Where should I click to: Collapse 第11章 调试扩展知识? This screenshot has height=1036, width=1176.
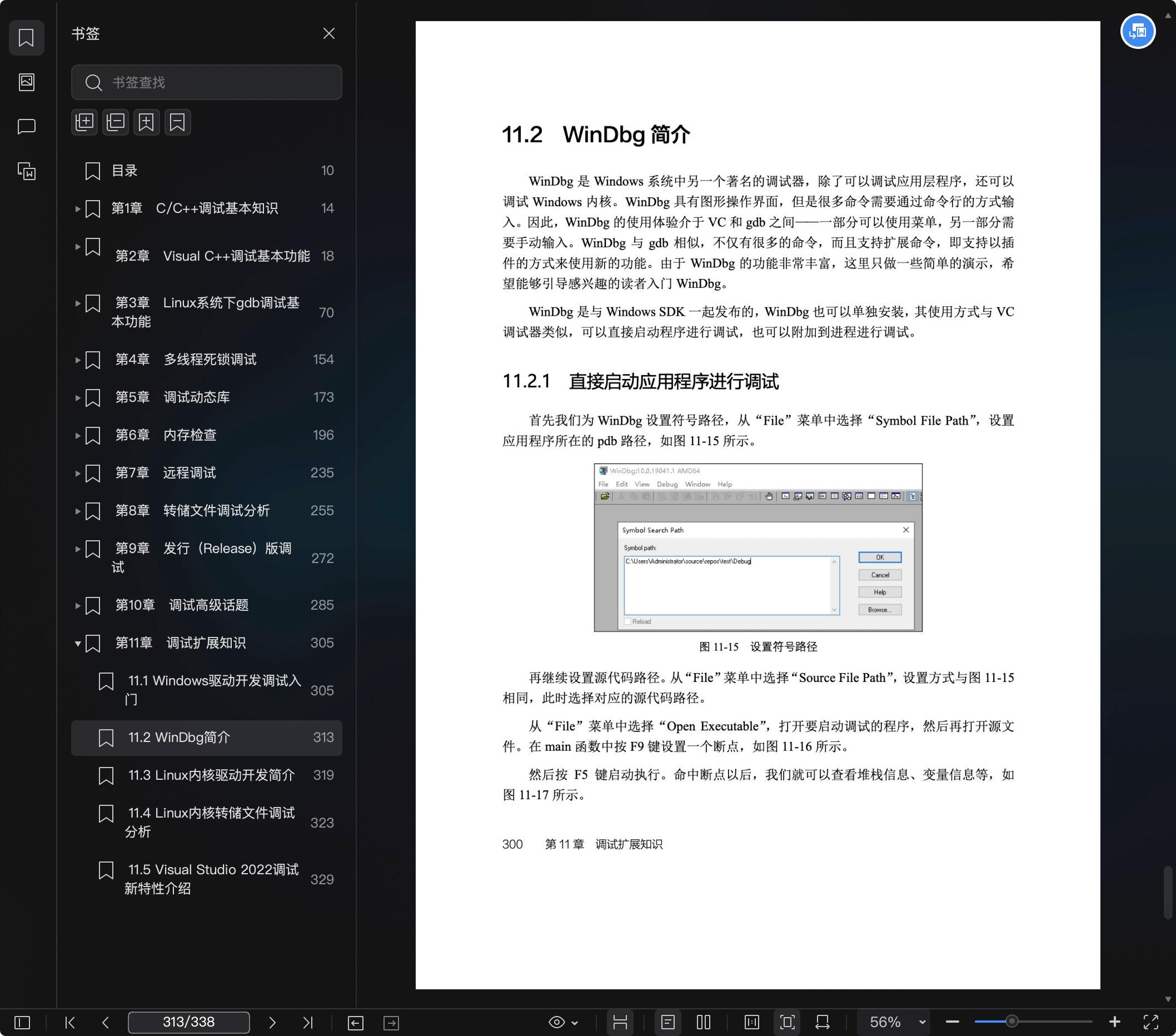[77, 643]
